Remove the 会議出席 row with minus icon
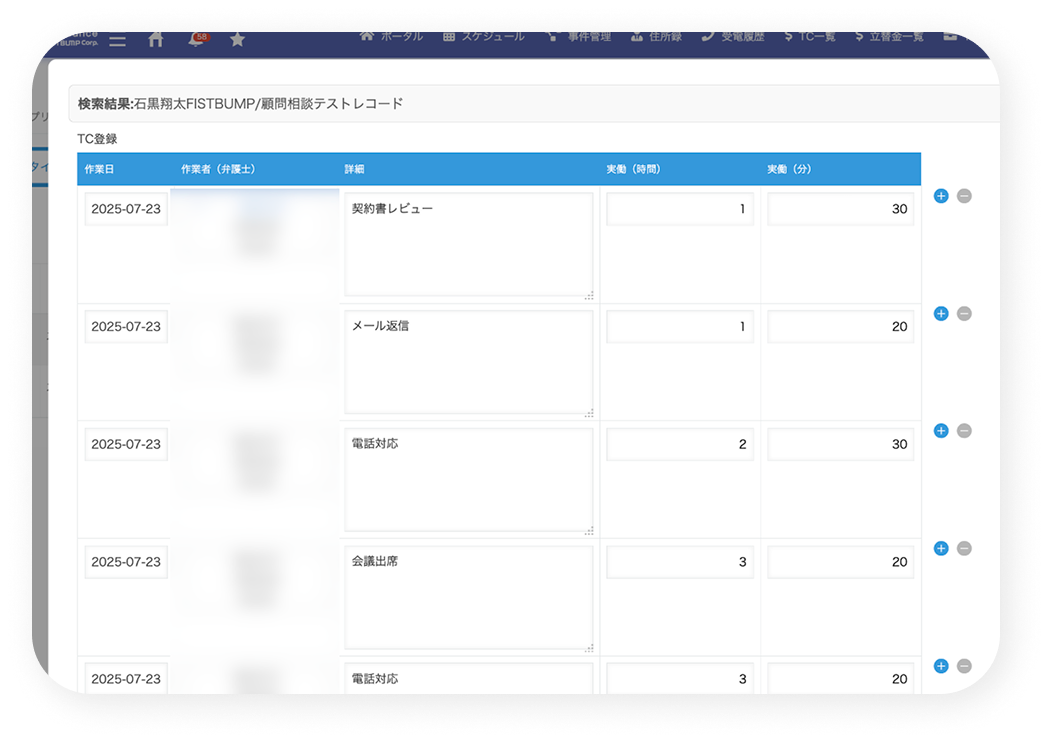This screenshot has height=742, width=1048. pos(964,548)
